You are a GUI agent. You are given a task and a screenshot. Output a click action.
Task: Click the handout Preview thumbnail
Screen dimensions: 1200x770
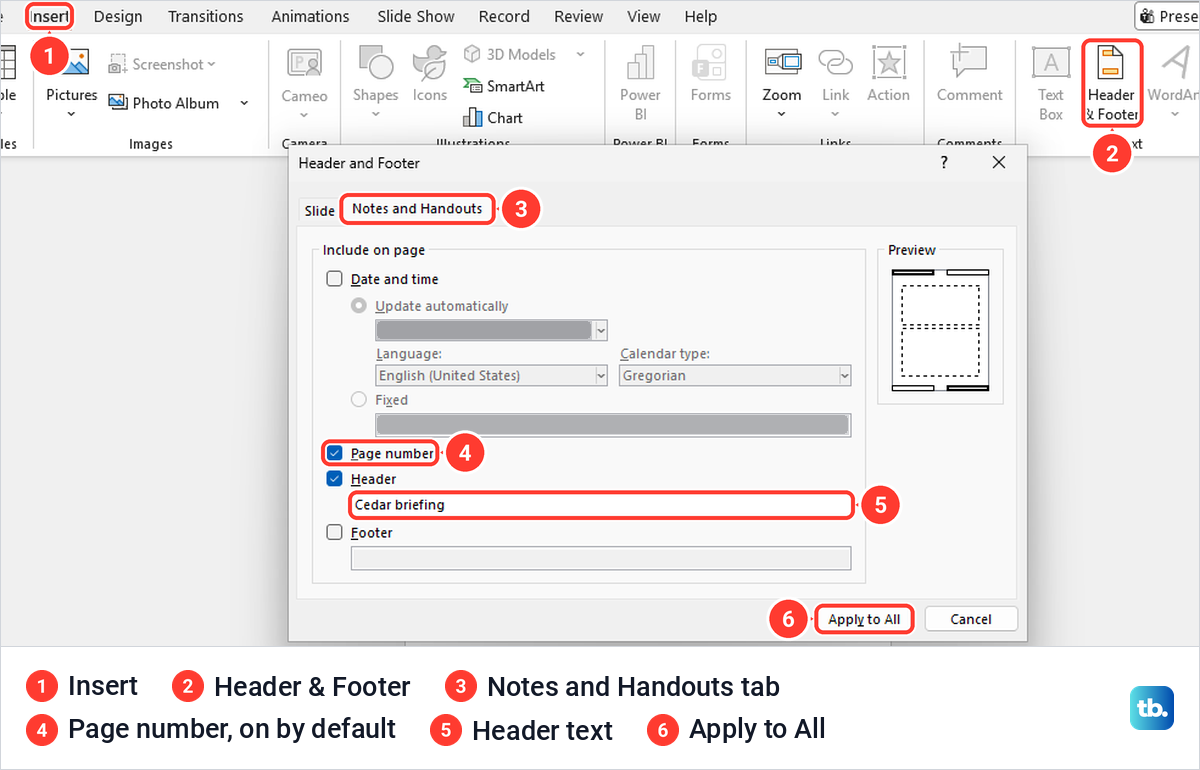click(x=939, y=330)
